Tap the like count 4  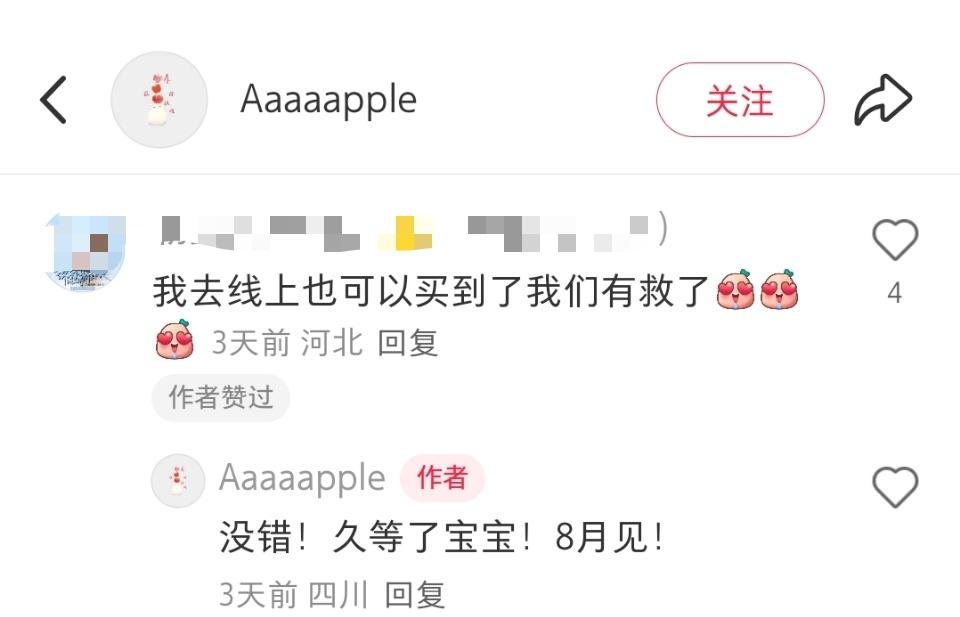point(894,293)
